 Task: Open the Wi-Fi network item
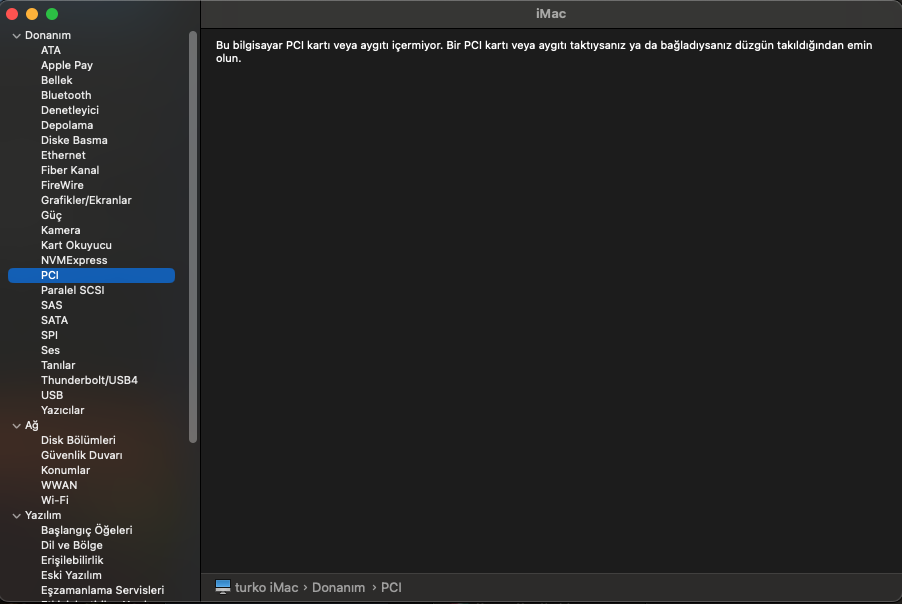55,500
